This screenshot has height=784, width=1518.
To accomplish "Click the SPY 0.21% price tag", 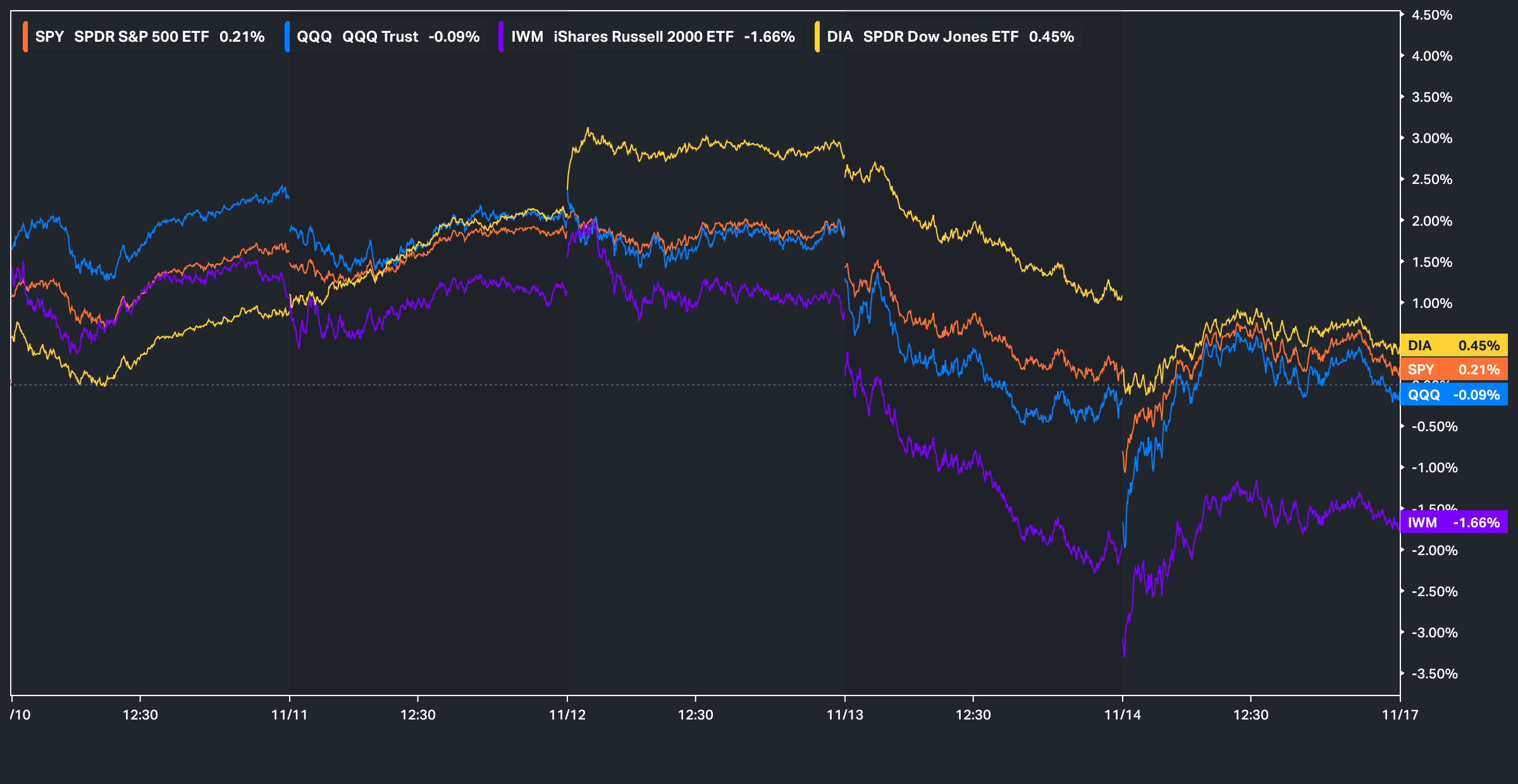I will click(1453, 370).
